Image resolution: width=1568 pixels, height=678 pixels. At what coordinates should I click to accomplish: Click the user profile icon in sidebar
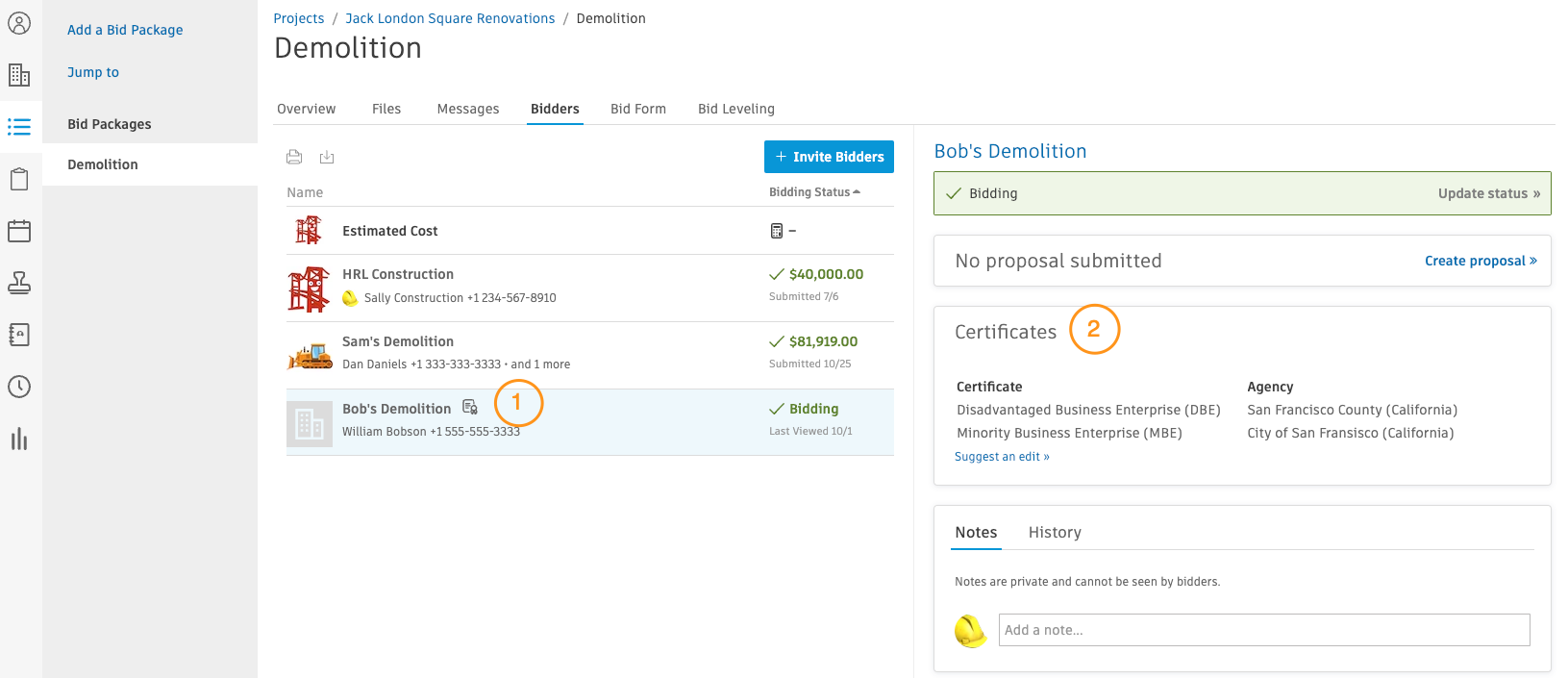tap(19, 23)
